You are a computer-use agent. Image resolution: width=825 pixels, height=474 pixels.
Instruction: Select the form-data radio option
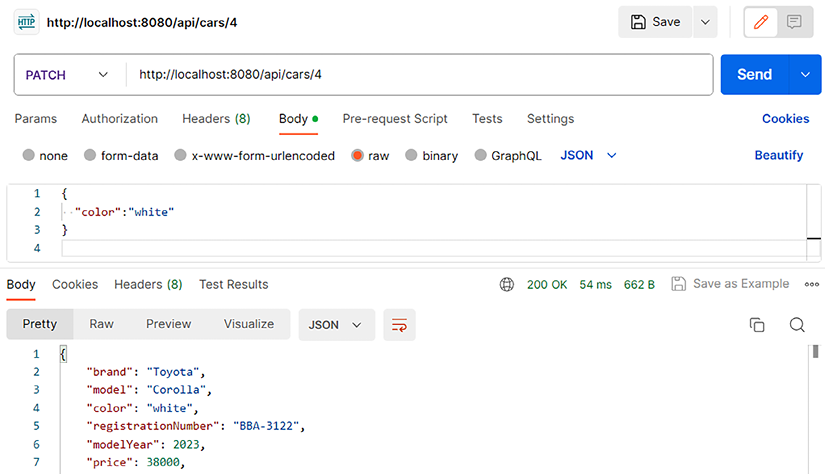tap(90, 156)
